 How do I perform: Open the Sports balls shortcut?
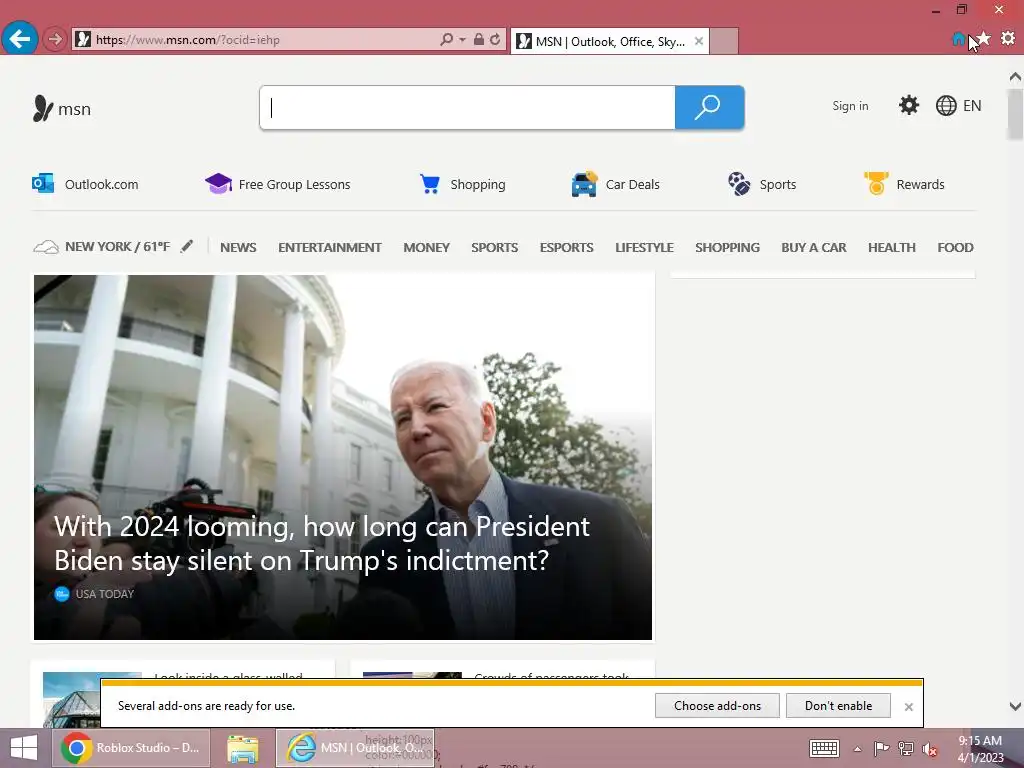(762, 184)
